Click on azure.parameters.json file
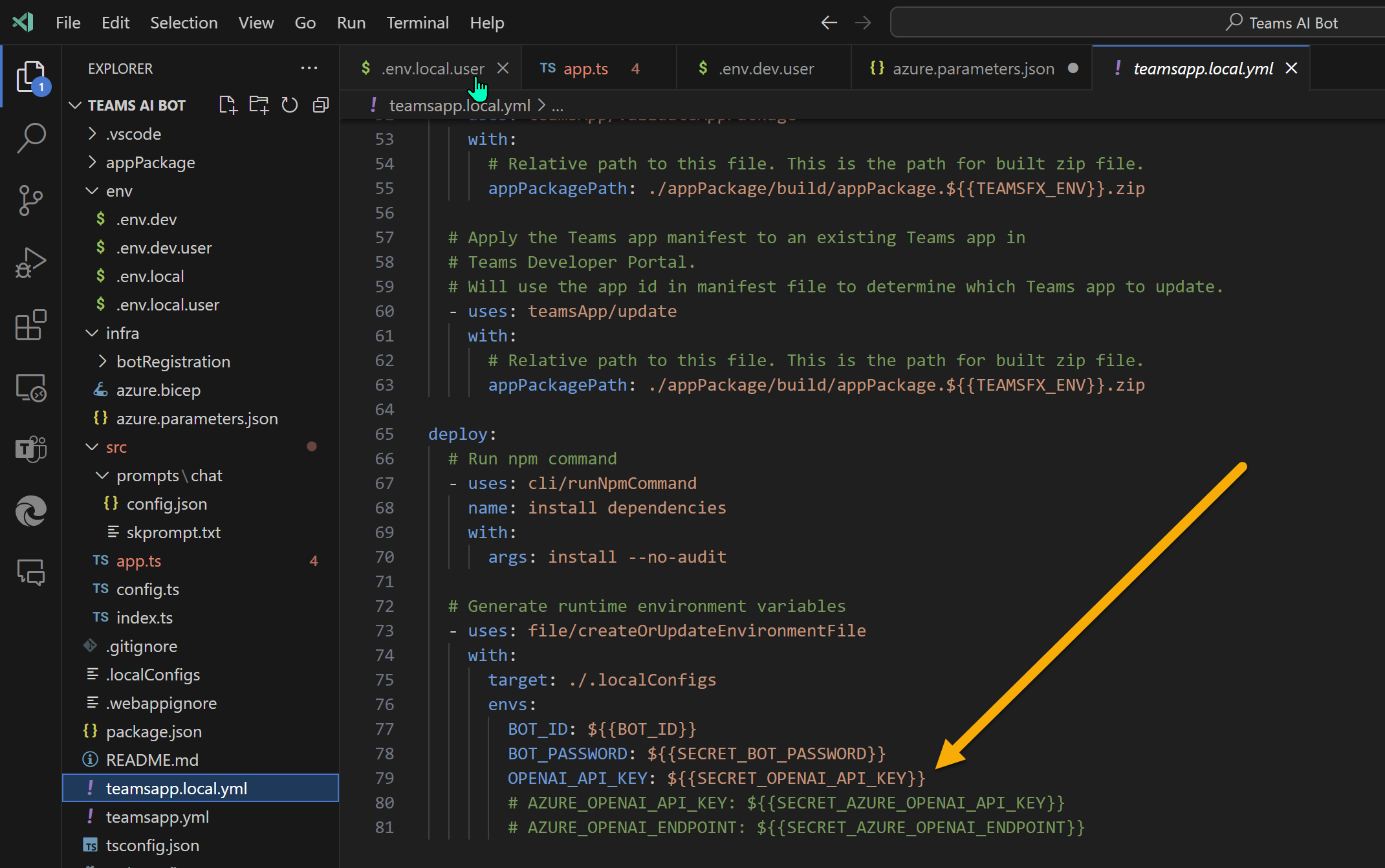The image size is (1385, 868). 198,418
